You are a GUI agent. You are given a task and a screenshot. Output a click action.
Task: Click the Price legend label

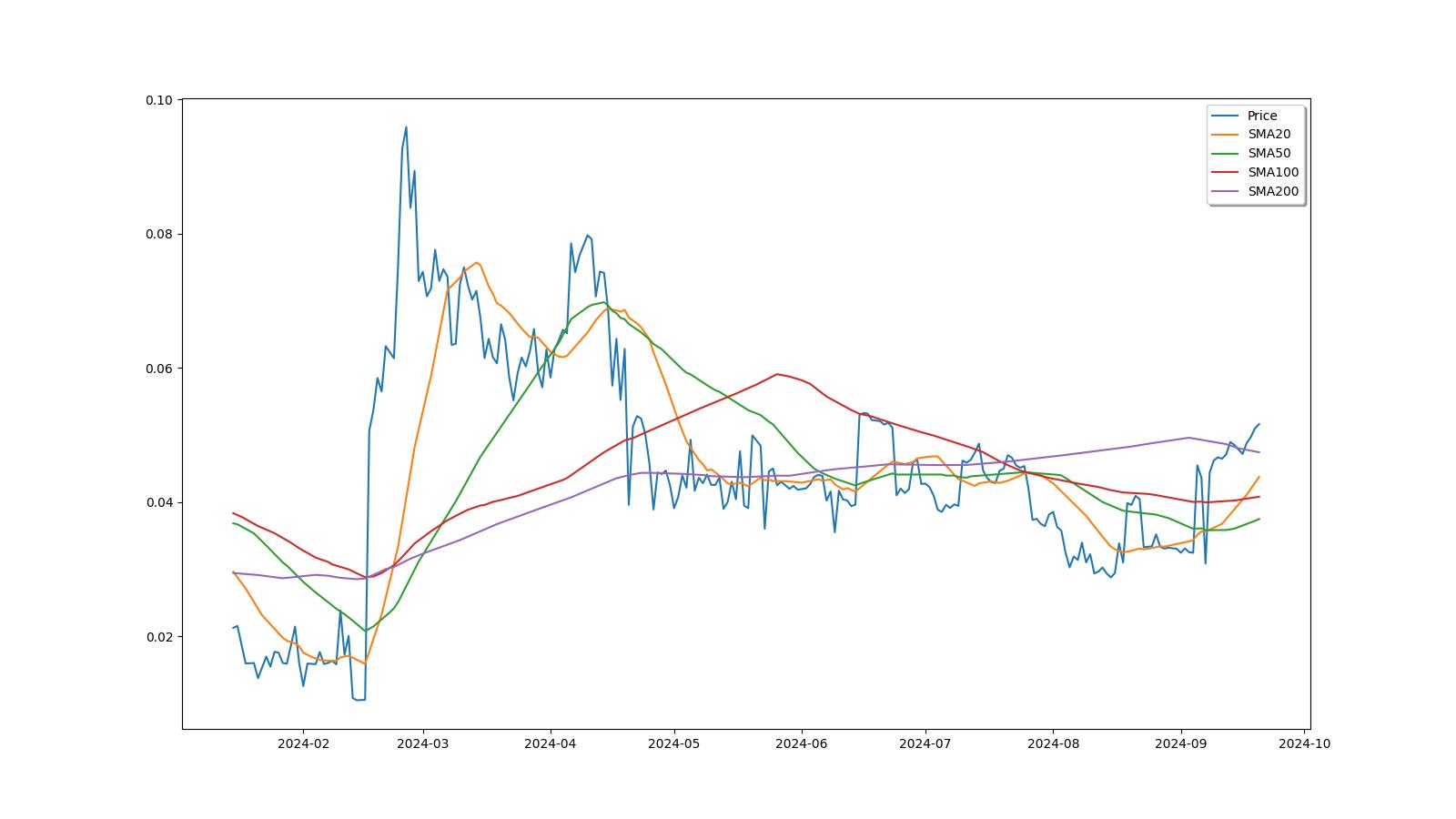click(x=1262, y=116)
